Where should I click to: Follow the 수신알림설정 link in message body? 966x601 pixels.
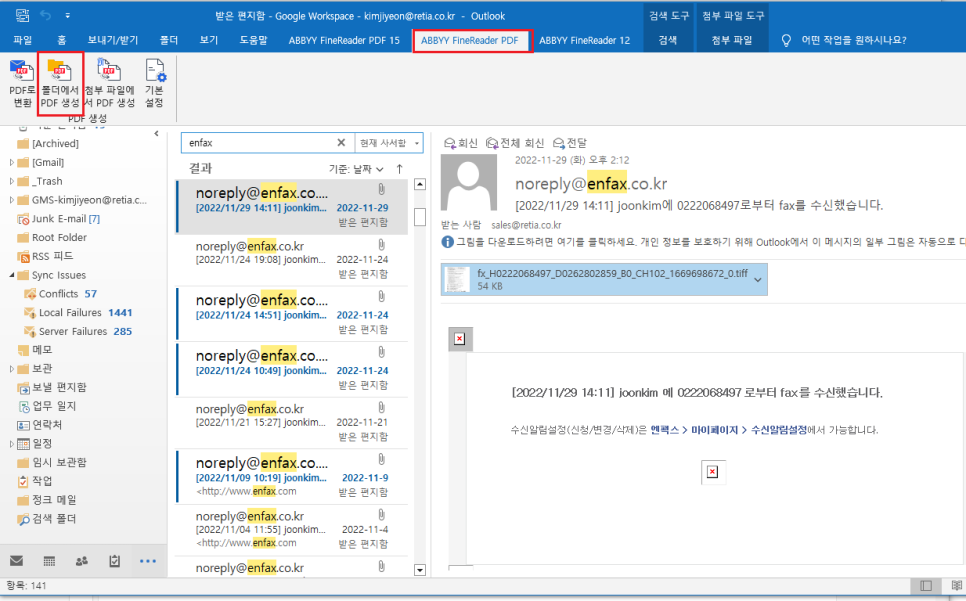(779, 430)
